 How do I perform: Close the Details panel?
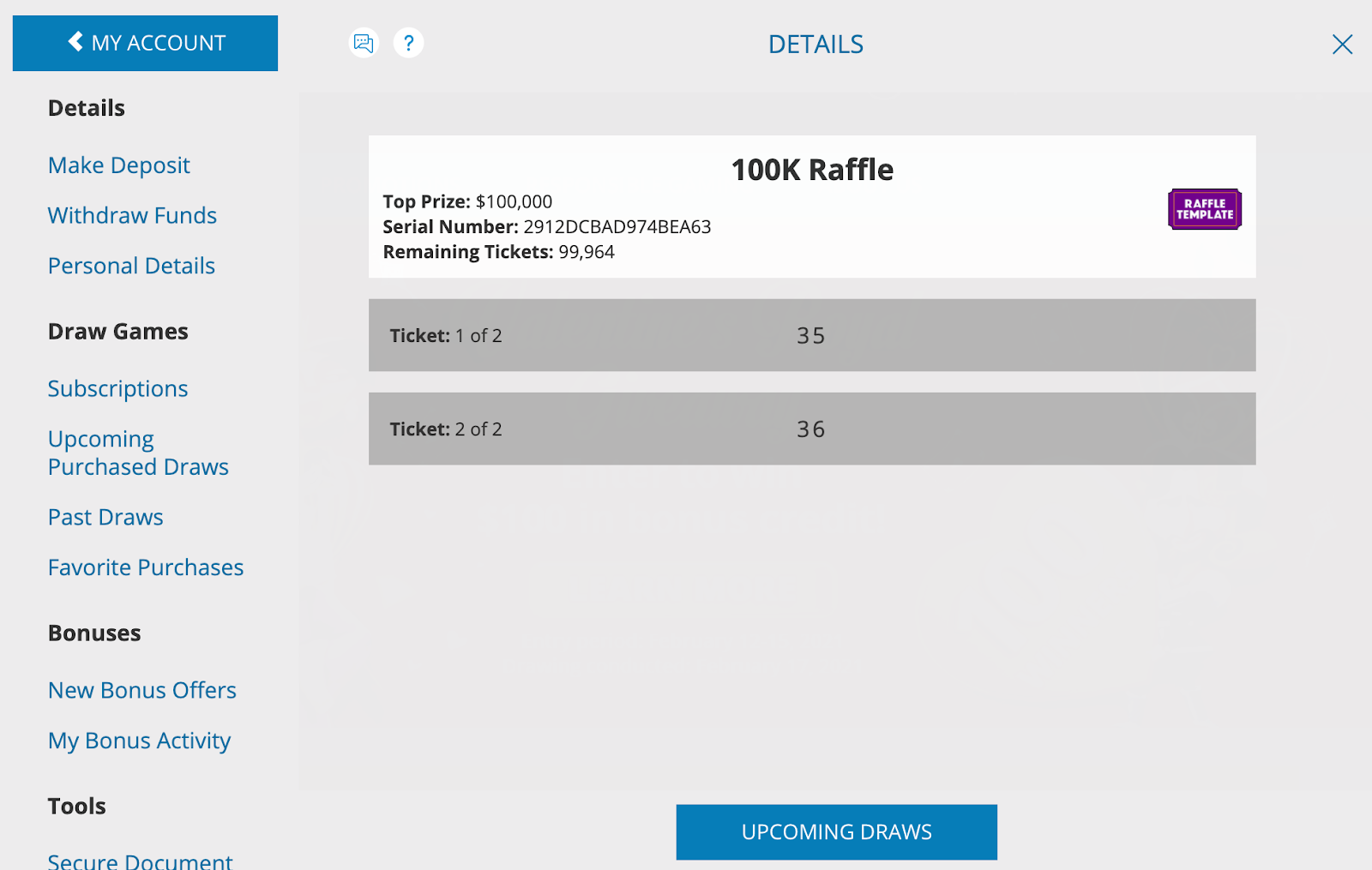pos(1342,44)
